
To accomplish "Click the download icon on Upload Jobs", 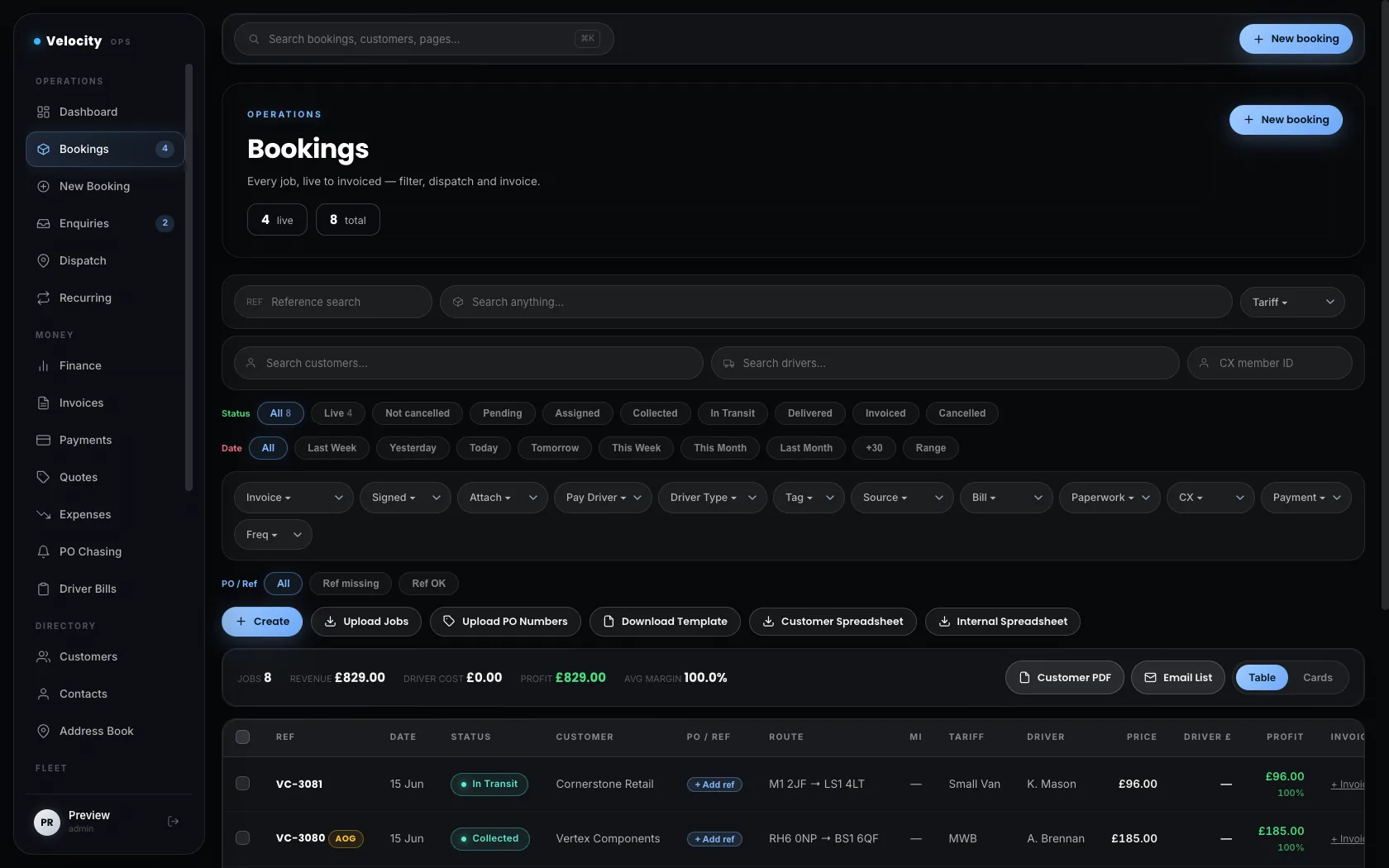I will (330, 621).
